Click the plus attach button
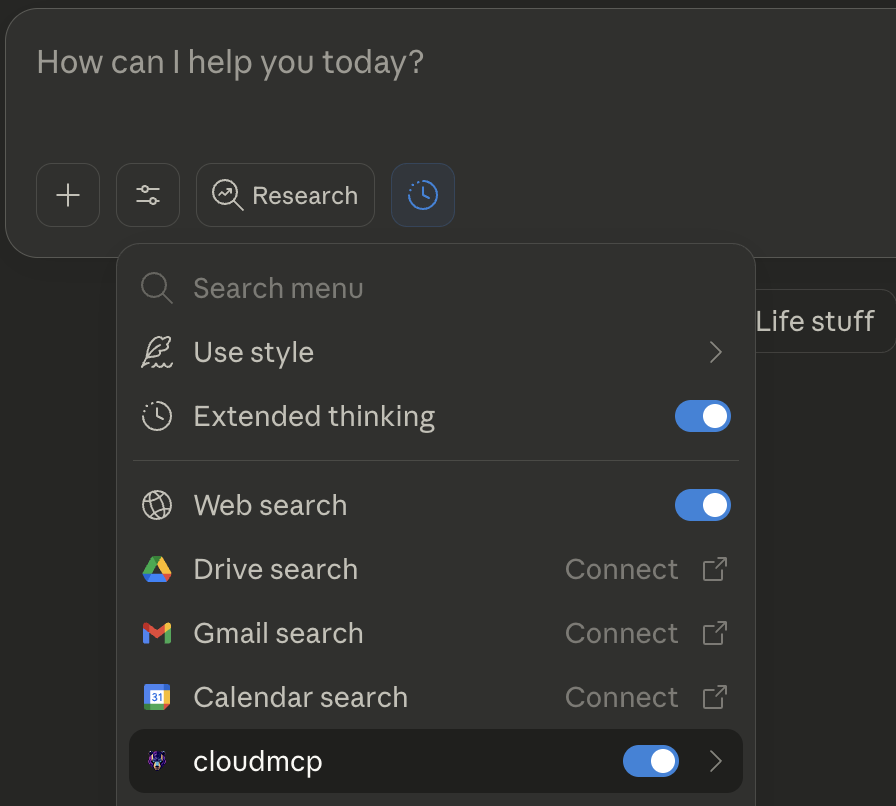The image size is (896, 806). coord(68,195)
